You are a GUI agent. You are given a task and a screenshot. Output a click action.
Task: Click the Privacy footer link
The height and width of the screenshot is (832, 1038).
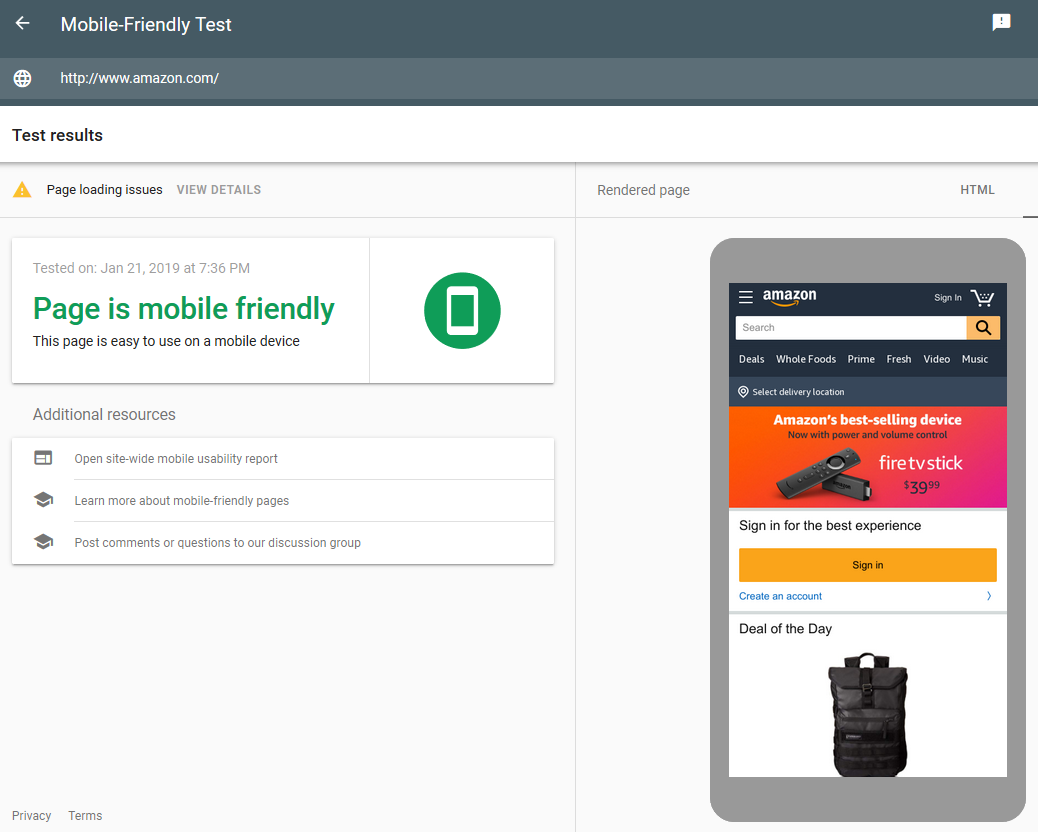click(x=31, y=815)
